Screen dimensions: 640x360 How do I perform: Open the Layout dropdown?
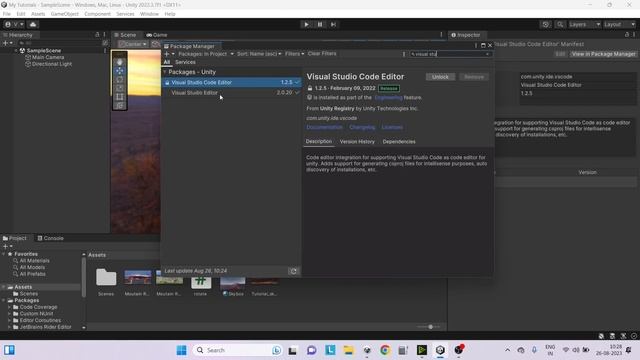(619, 24)
